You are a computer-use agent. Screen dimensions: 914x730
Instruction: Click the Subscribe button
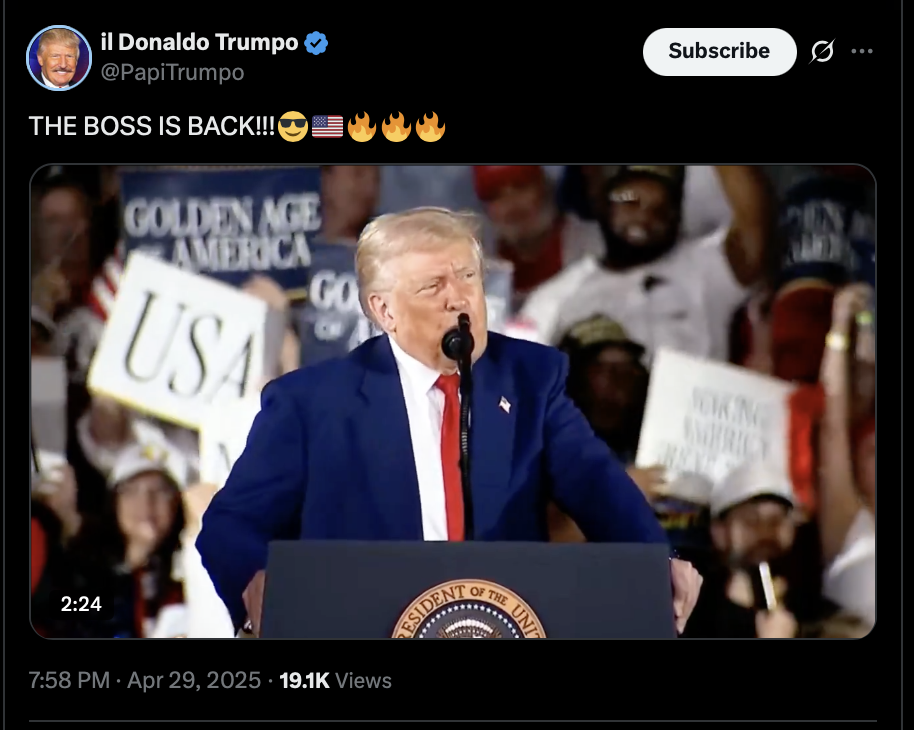pos(719,51)
